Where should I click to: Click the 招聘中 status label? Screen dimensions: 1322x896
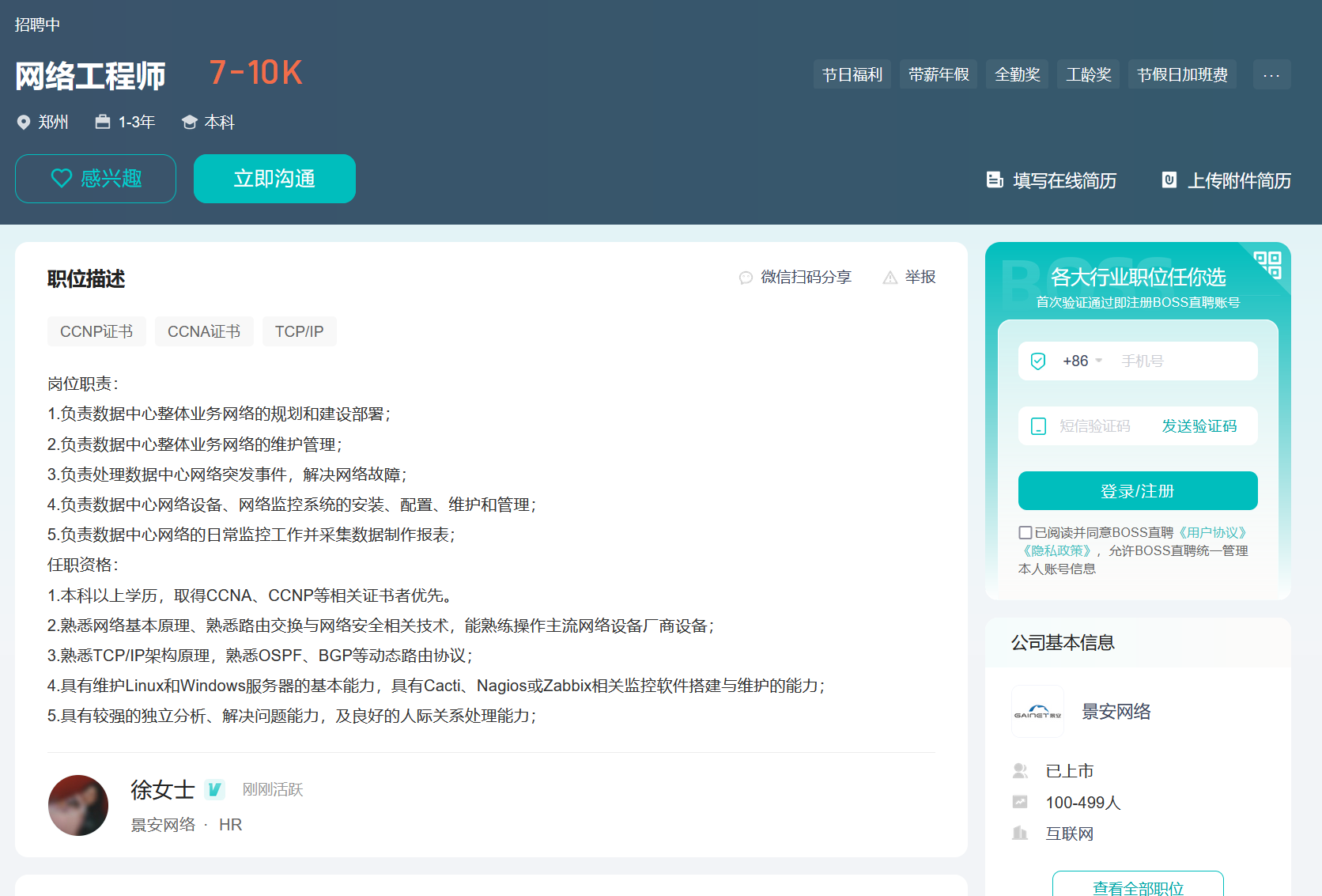pyautogui.click(x=37, y=25)
